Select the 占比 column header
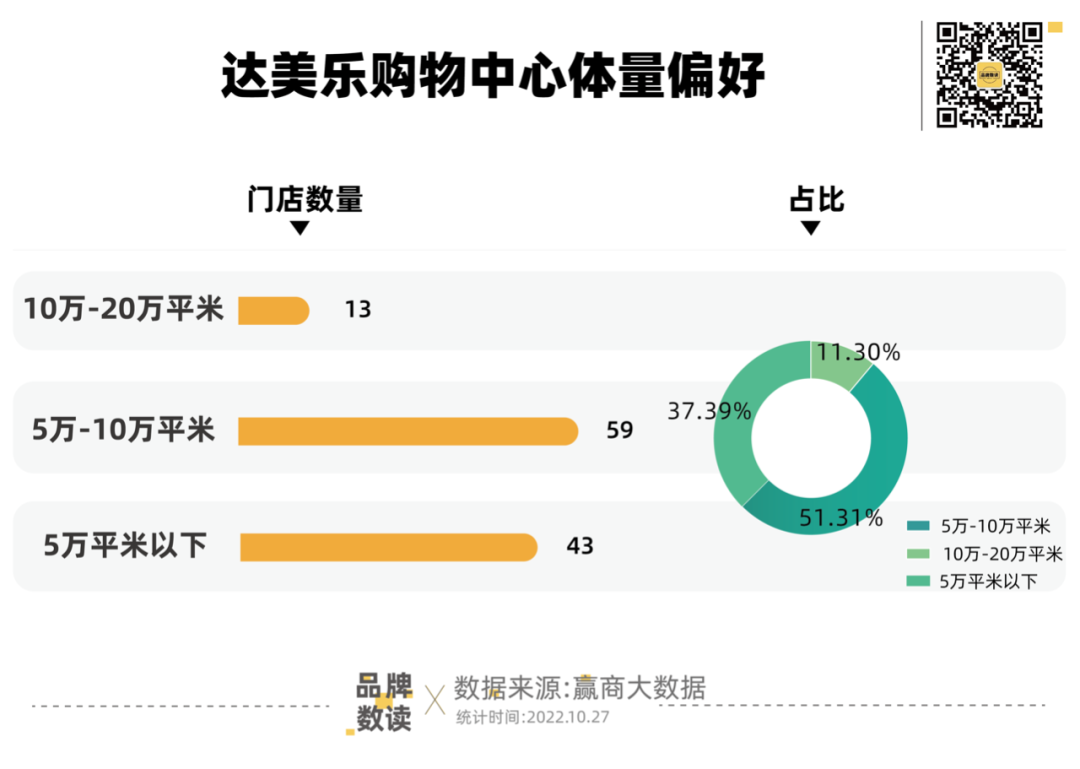This screenshot has height=769, width=1080. pyautogui.click(x=817, y=200)
